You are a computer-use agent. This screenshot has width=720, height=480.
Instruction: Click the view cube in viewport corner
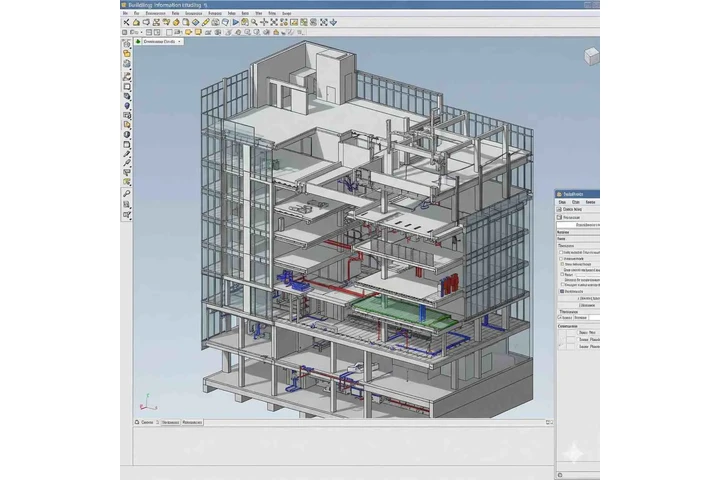591,56
